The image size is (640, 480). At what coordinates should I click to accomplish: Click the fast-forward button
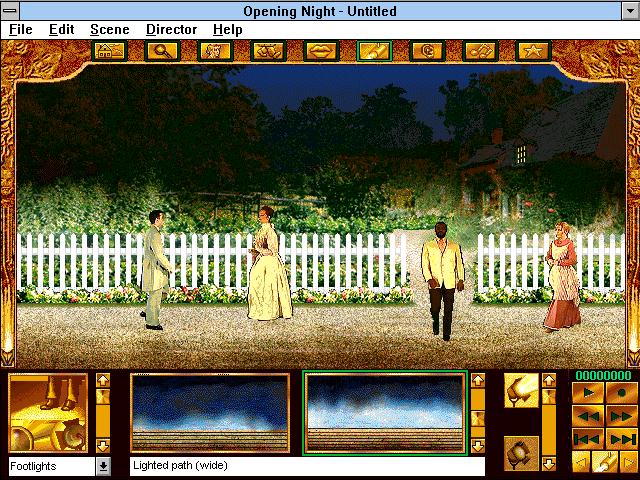pos(622,416)
